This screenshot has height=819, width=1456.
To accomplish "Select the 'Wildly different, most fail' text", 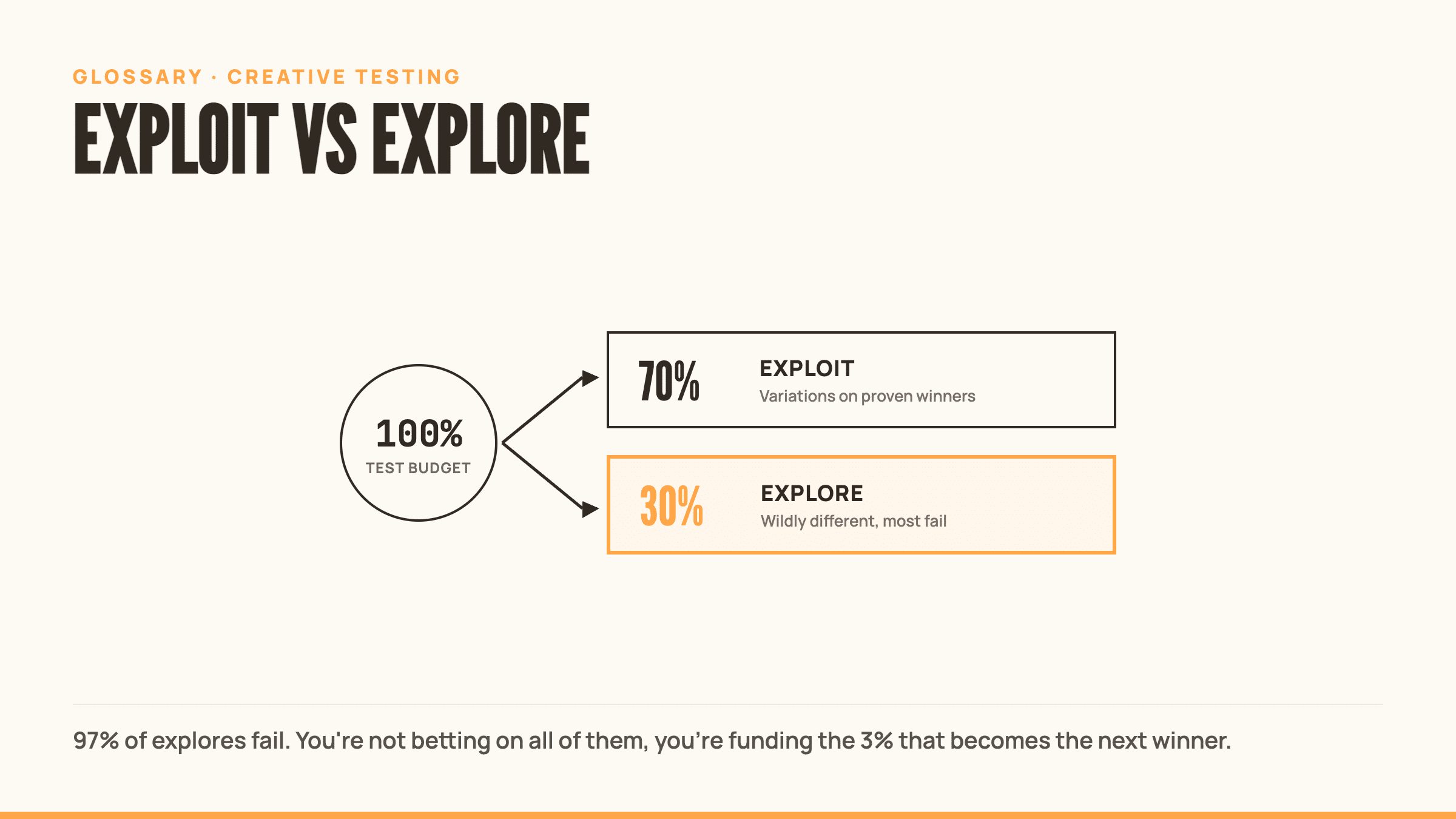I will (x=854, y=521).
